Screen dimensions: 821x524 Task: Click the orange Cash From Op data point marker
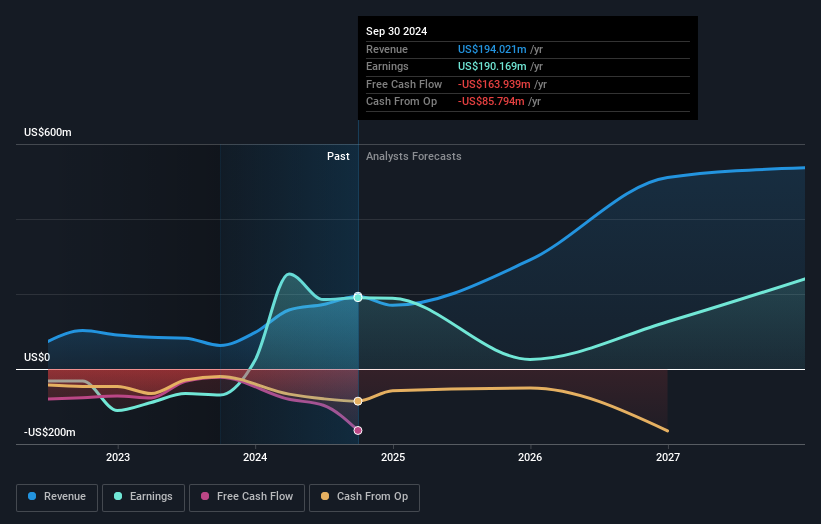click(x=358, y=402)
